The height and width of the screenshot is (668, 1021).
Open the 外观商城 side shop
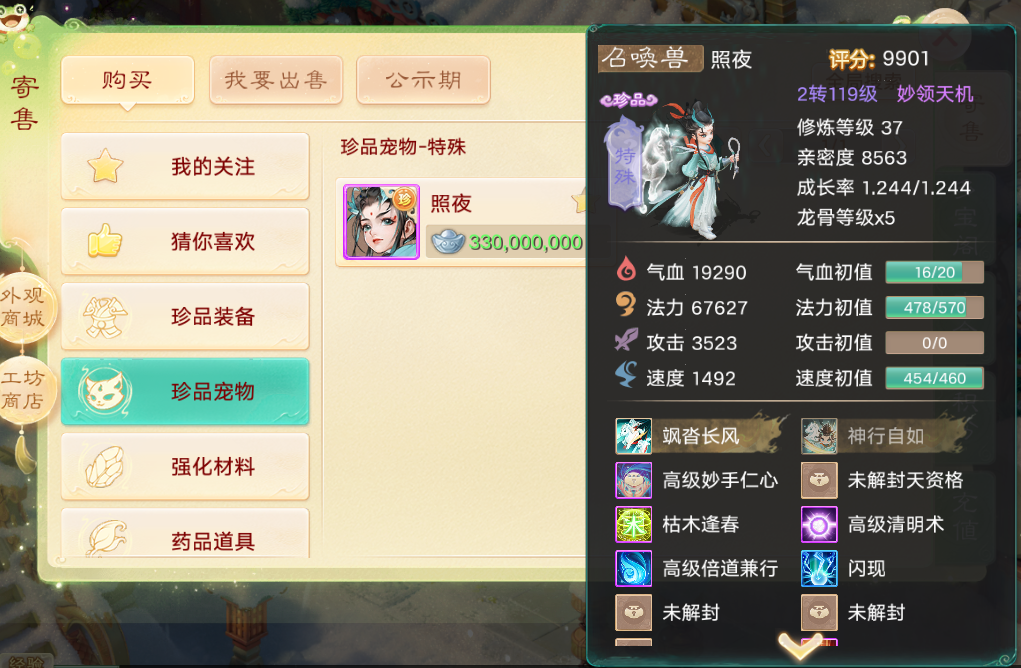23,307
